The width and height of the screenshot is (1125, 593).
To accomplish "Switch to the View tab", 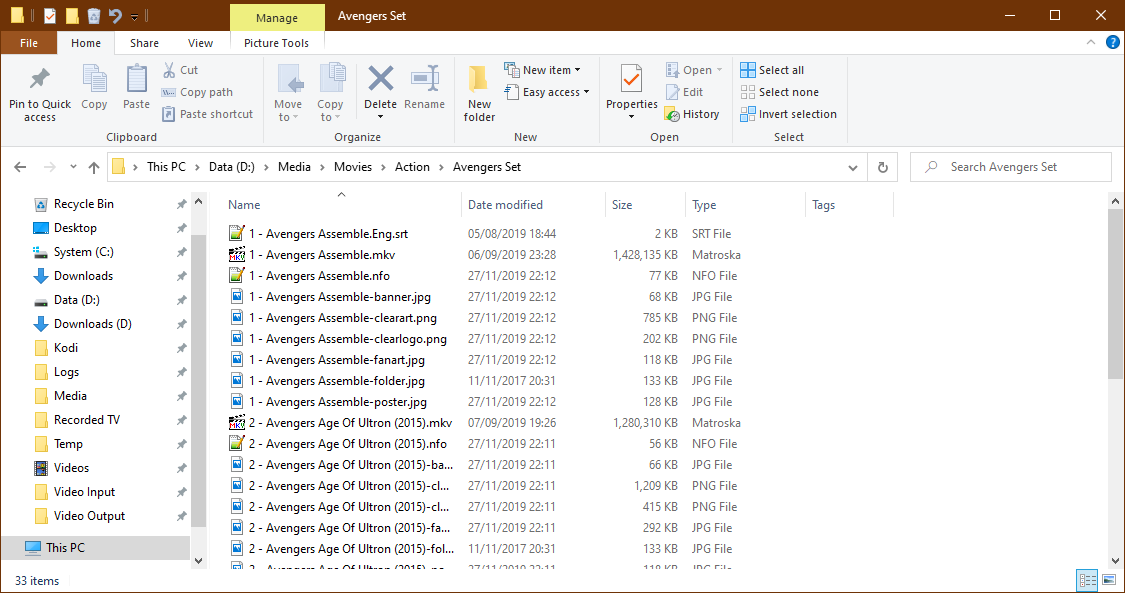I will [200, 43].
